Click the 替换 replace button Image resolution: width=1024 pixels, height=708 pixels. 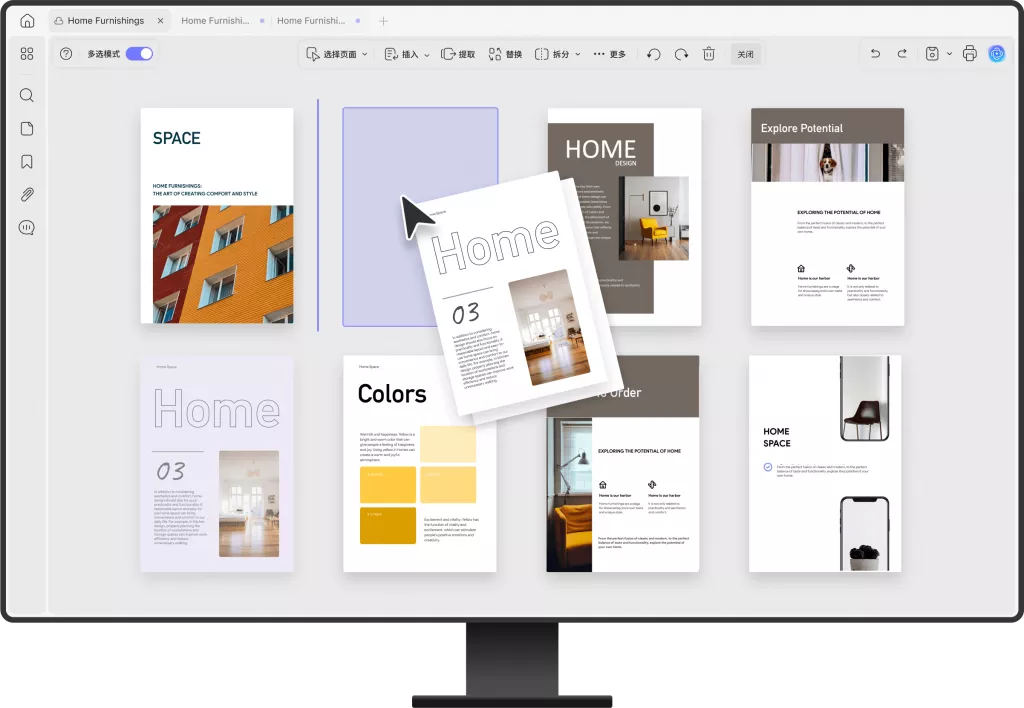pyautogui.click(x=505, y=54)
